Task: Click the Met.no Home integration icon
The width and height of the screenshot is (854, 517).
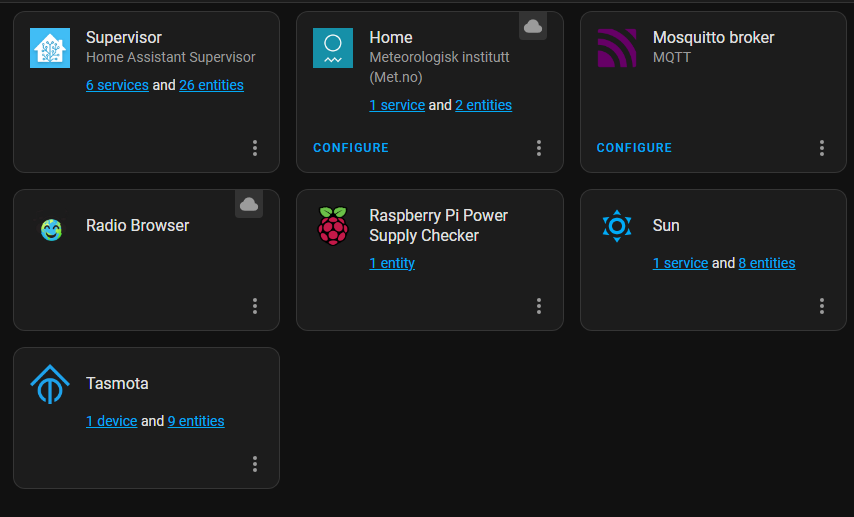Action: pyautogui.click(x=333, y=48)
